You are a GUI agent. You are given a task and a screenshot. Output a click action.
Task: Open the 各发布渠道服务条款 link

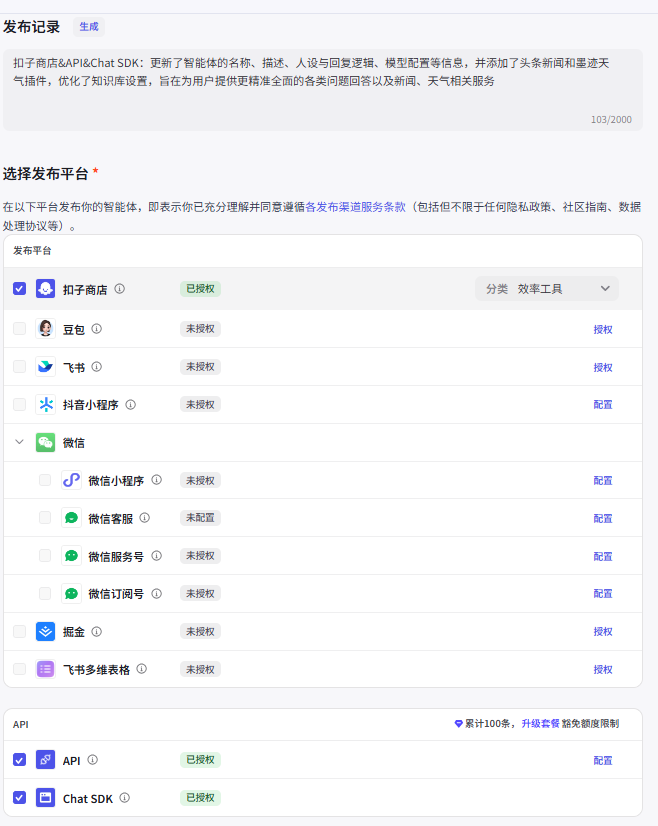click(x=355, y=207)
